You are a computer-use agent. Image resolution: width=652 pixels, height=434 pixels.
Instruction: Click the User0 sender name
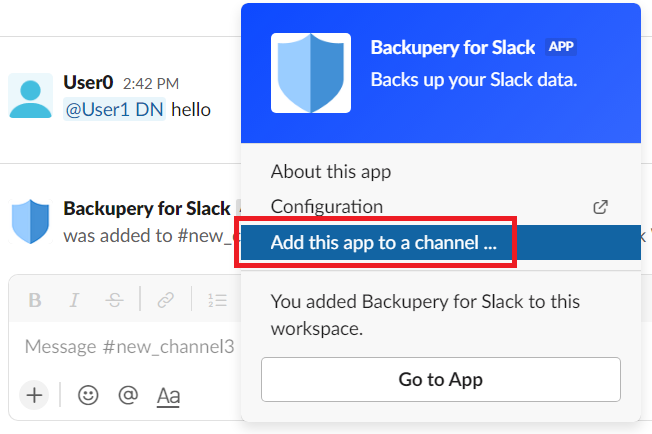(x=88, y=82)
